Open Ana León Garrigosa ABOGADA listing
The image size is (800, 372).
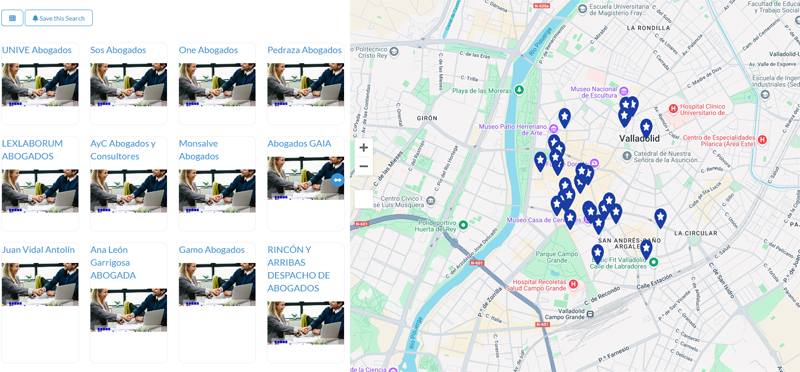[x=113, y=263]
